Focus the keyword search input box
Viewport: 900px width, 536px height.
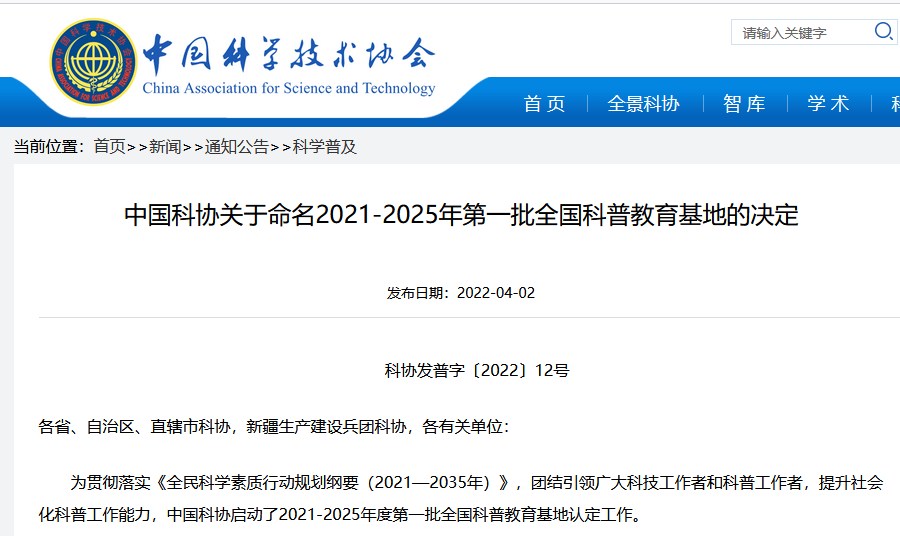pos(800,33)
